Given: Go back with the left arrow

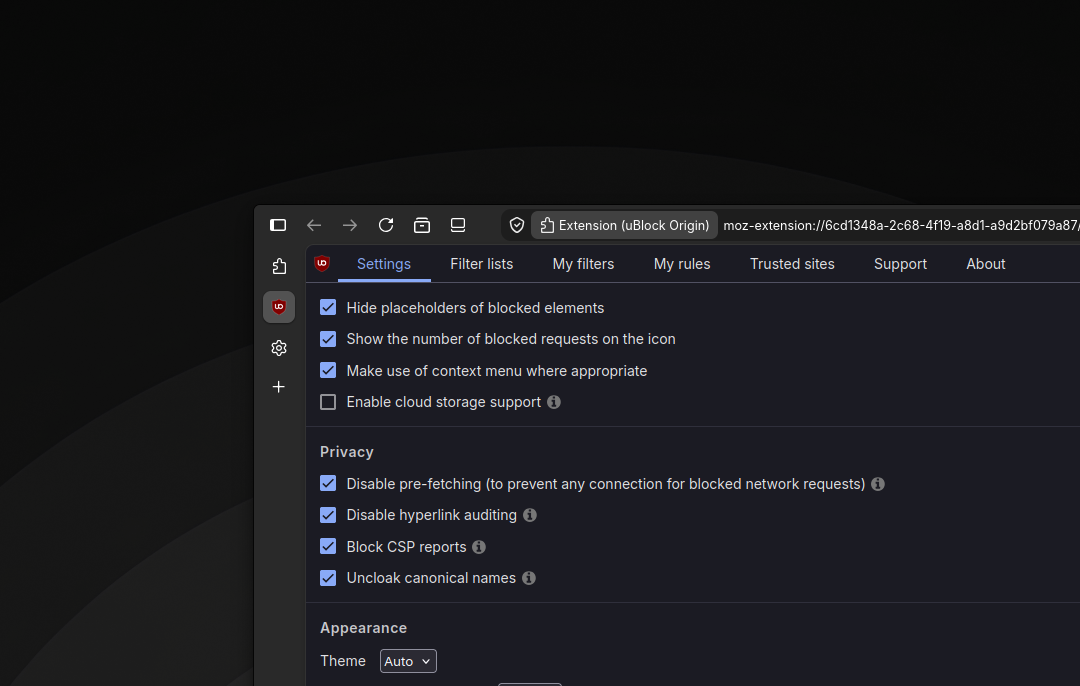Looking at the screenshot, I should coord(314,225).
